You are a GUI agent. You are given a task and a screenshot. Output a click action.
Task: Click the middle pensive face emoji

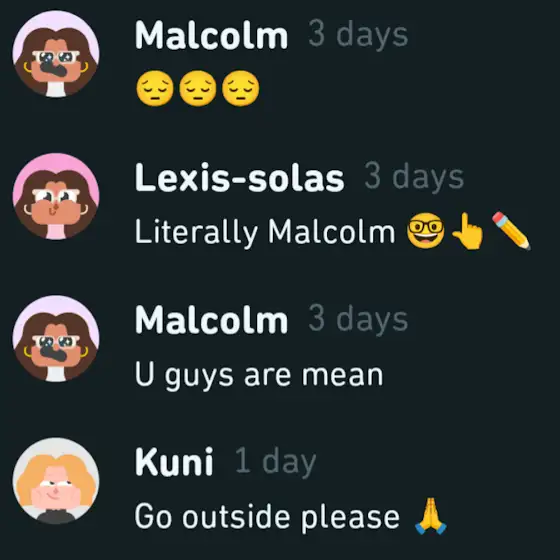(198, 88)
